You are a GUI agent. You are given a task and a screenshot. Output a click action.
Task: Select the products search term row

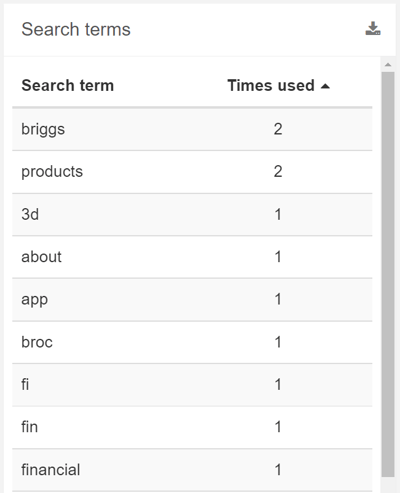tap(192, 172)
